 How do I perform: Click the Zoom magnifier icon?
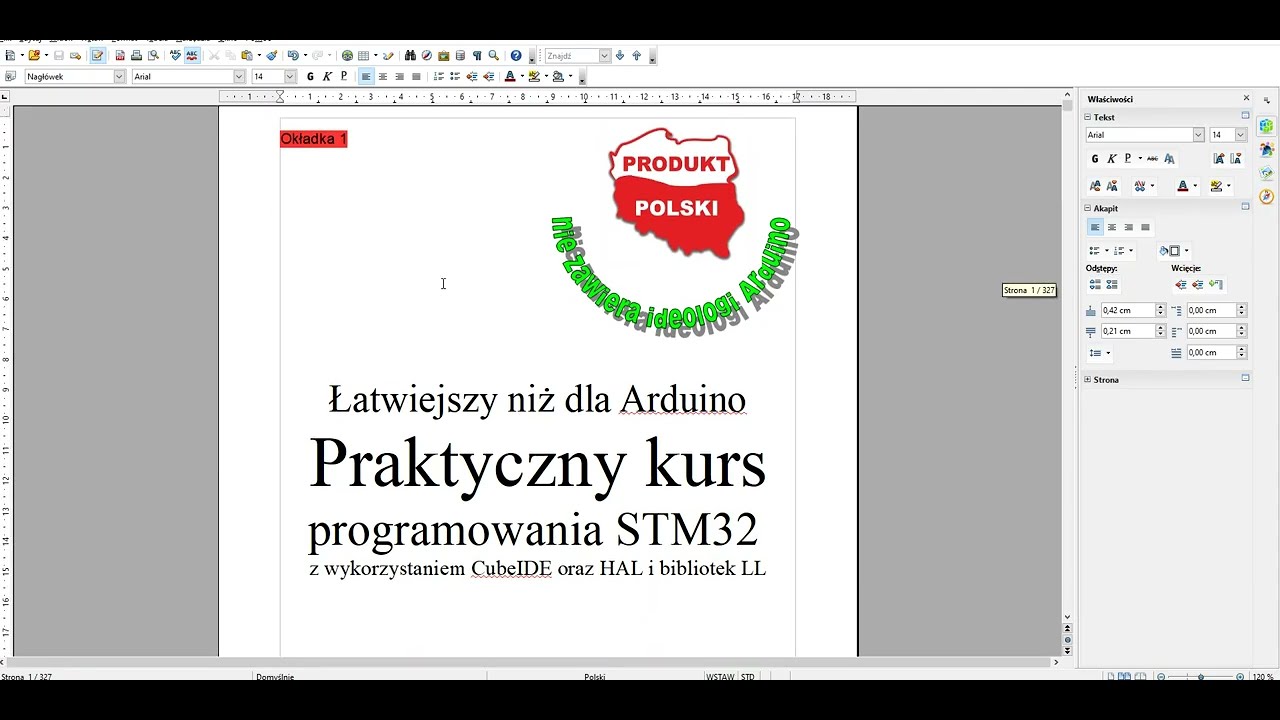493,55
